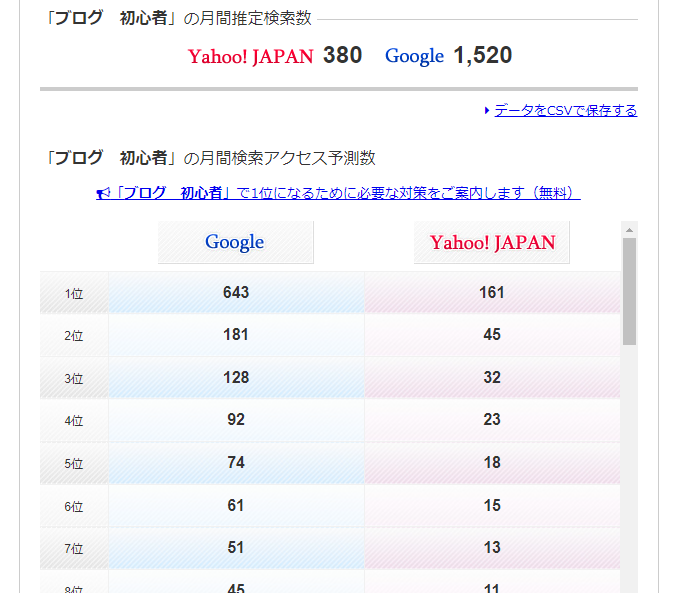
Task: Click the table scrollbar thumb
Action: [629, 291]
